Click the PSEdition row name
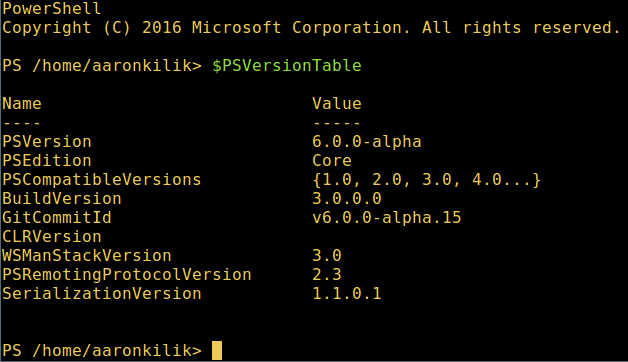Viewport: 628px width, 362px height. tap(47, 161)
